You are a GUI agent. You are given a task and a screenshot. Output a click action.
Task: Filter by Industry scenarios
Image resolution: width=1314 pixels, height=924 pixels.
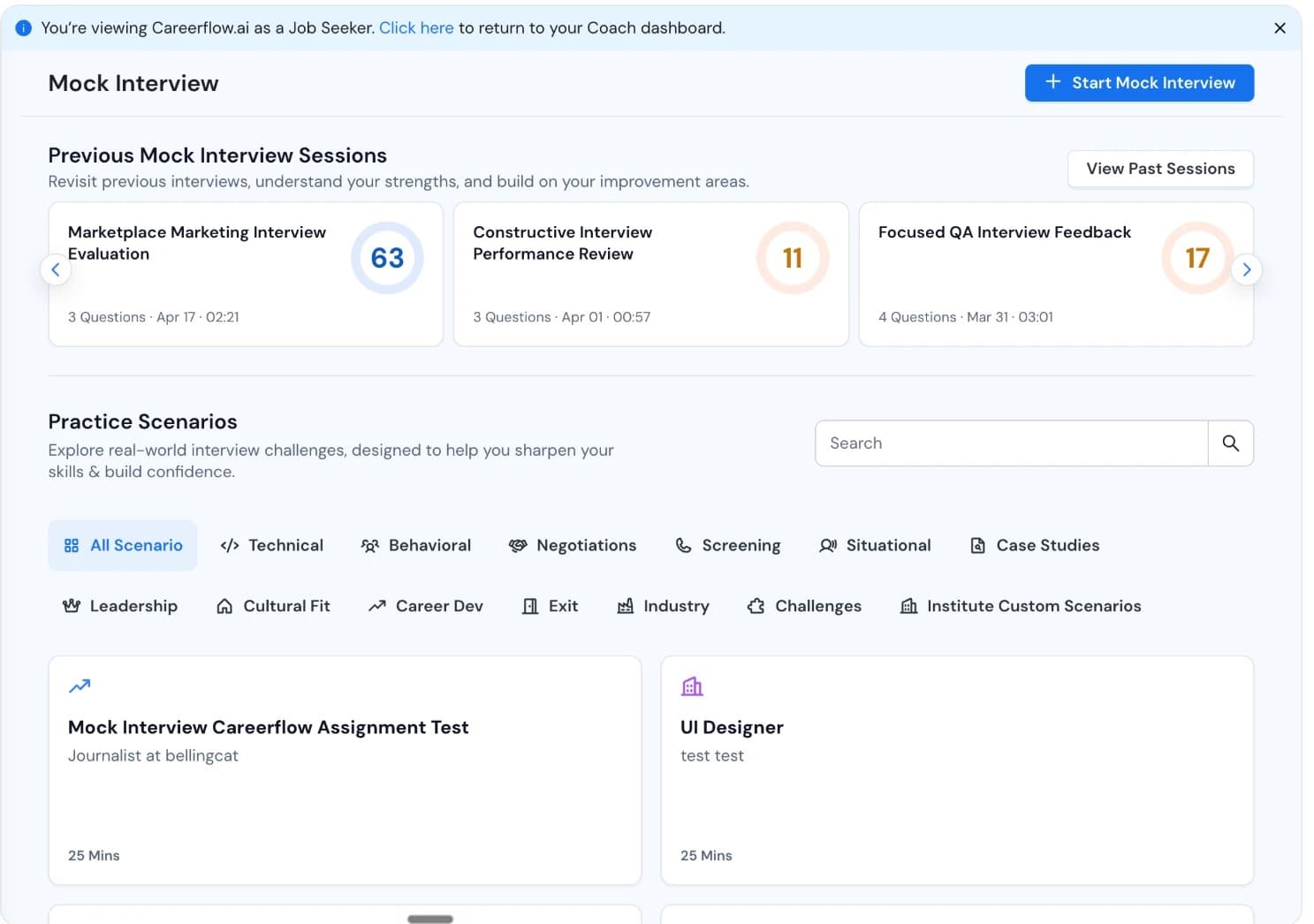point(663,606)
